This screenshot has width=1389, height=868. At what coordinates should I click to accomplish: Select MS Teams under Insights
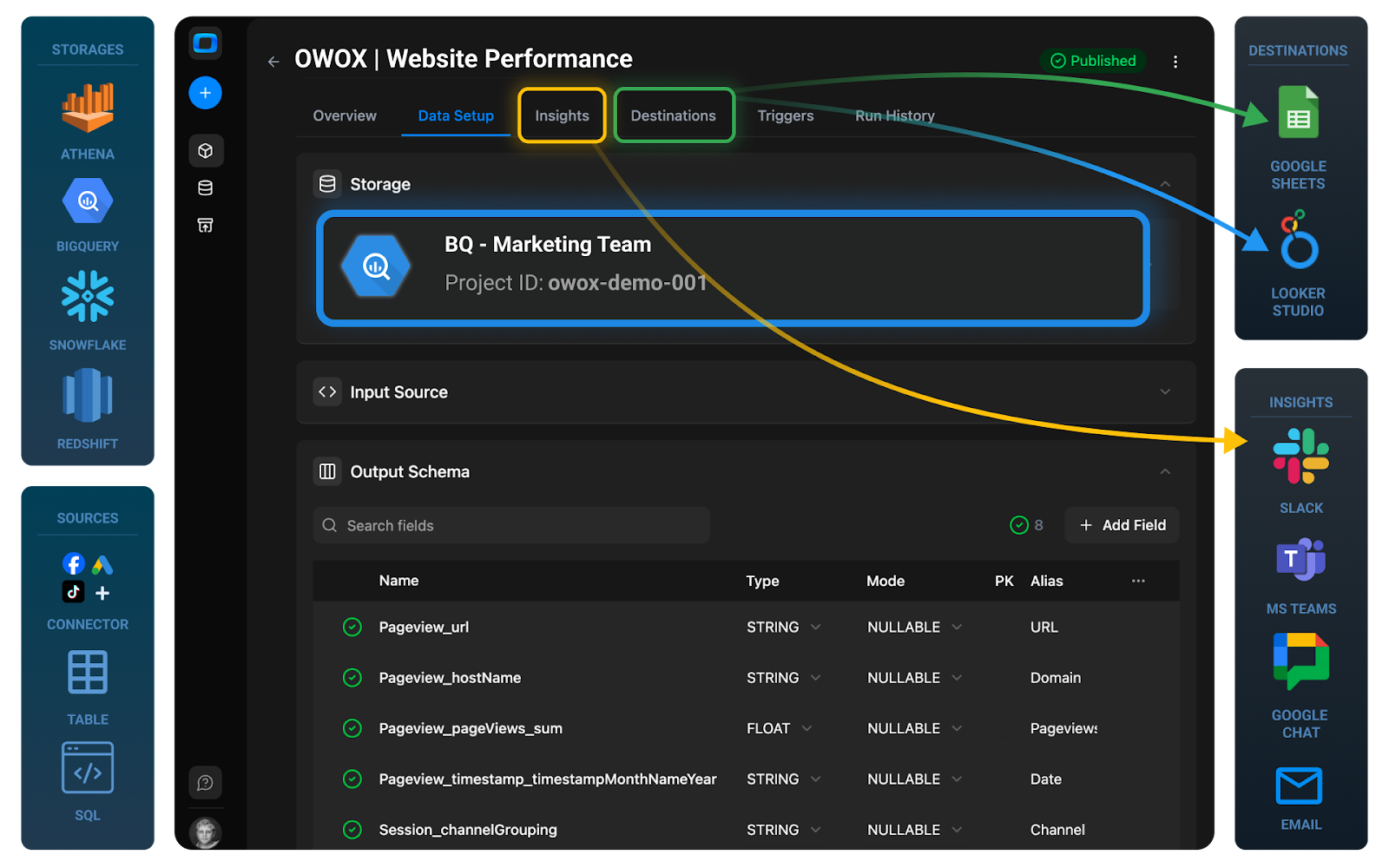coord(1300,562)
